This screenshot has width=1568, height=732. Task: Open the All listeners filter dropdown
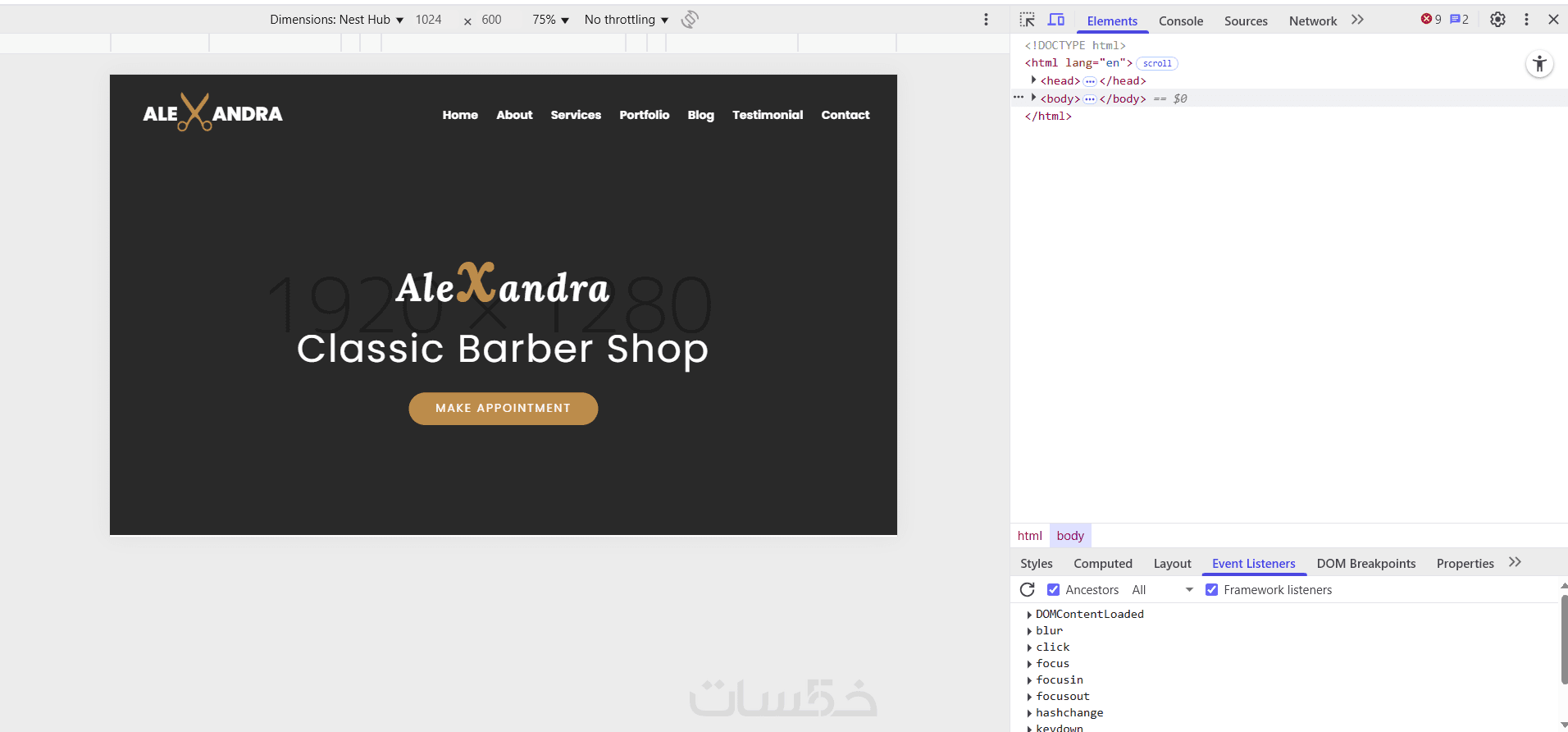point(1162,589)
